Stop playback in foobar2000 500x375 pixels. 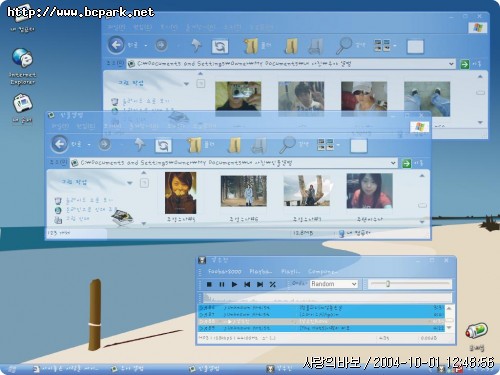pyautogui.click(x=209, y=284)
